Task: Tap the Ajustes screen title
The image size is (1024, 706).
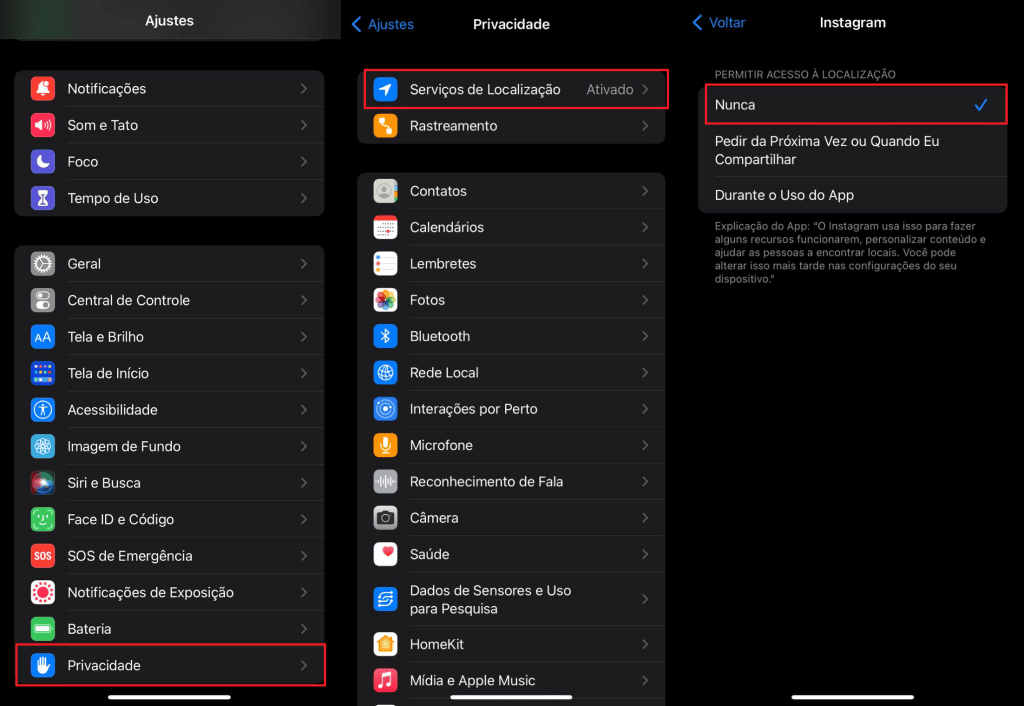Action: [x=169, y=21]
